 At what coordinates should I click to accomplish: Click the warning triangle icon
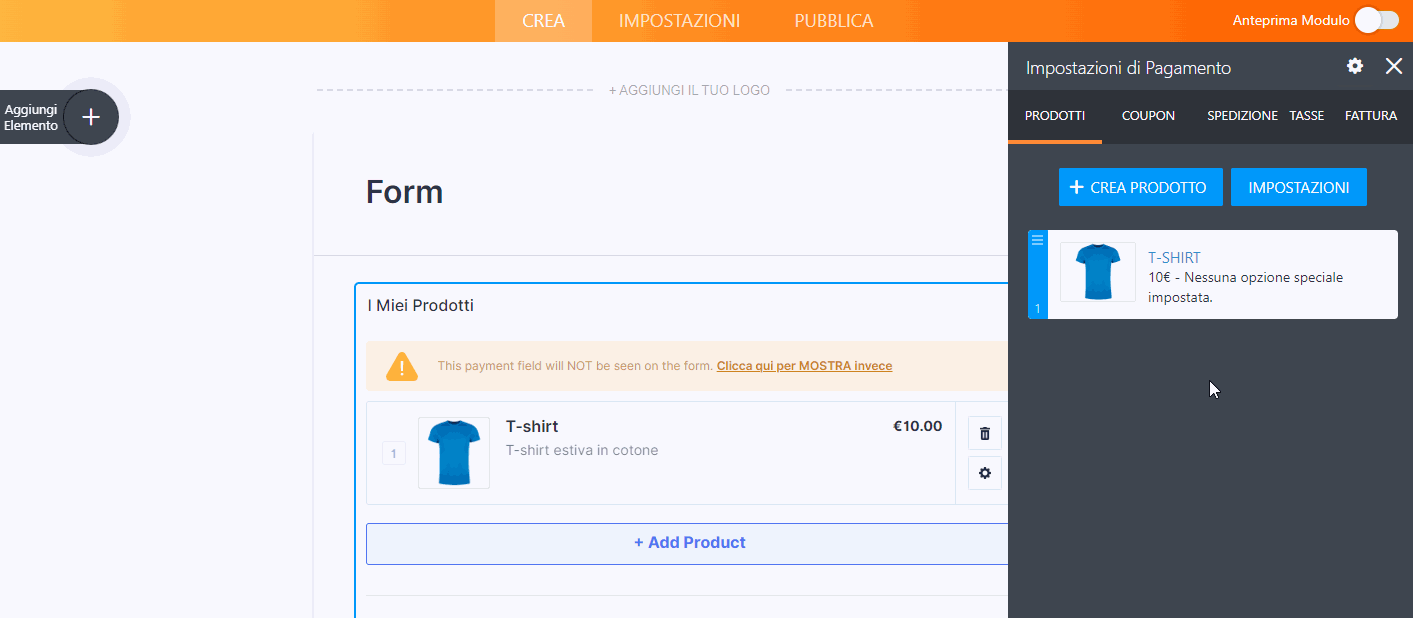[x=402, y=366]
